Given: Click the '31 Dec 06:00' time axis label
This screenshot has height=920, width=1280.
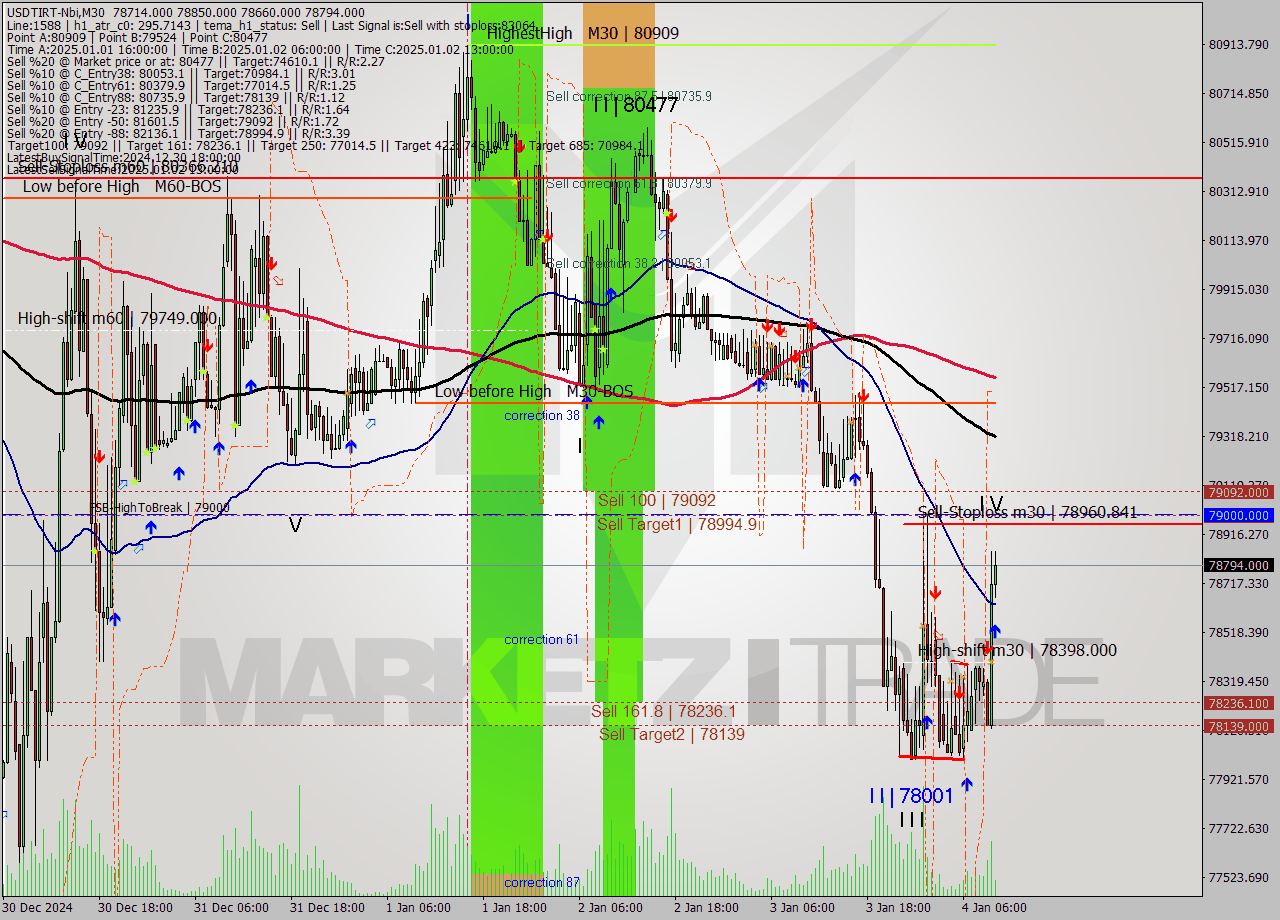Looking at the screenshot, I should pyautogui.click(x=231, y=908).
